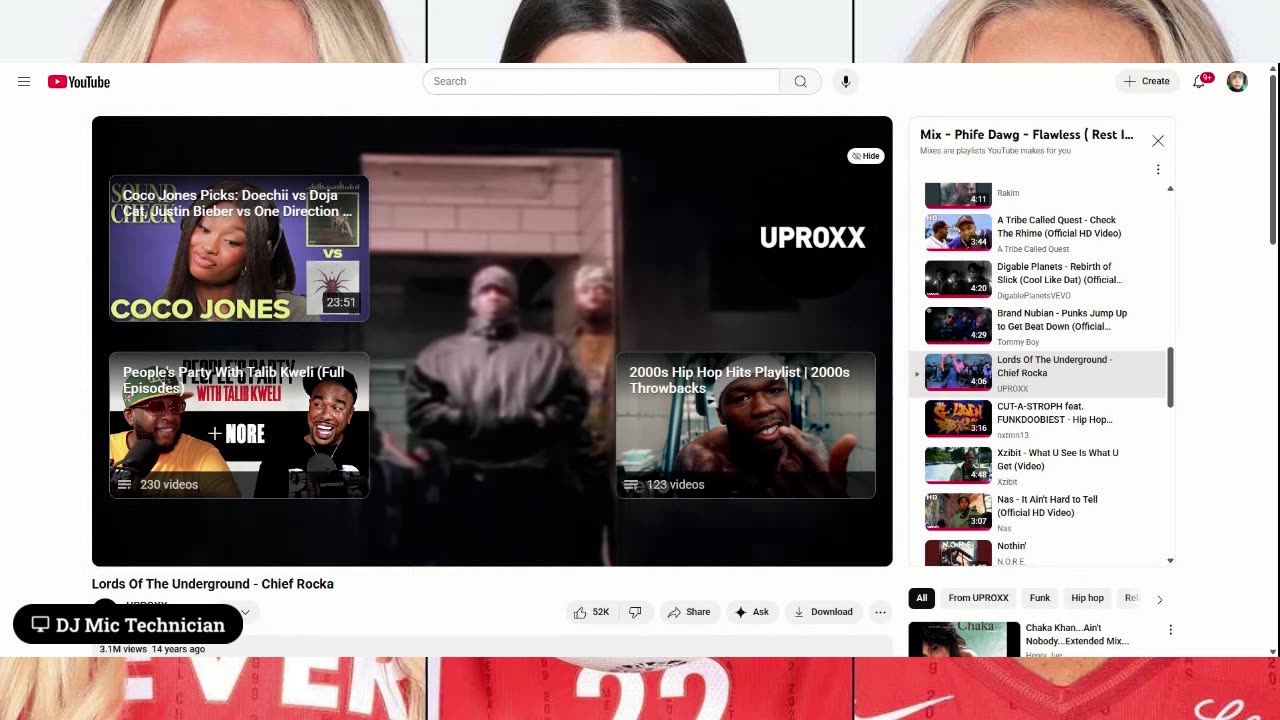Screen dimensions: 1280x720
Task: Open People's Party With Talib Kweli playlist
Action: click(239, 425)
